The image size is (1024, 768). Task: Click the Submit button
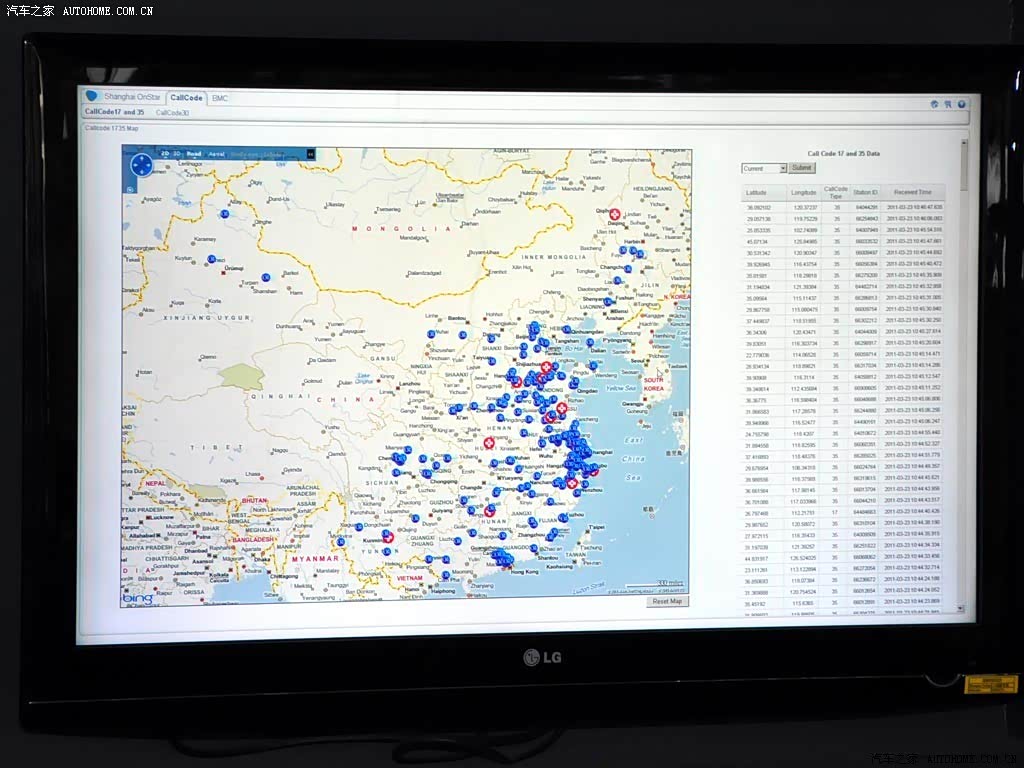[x=801, y=168]
